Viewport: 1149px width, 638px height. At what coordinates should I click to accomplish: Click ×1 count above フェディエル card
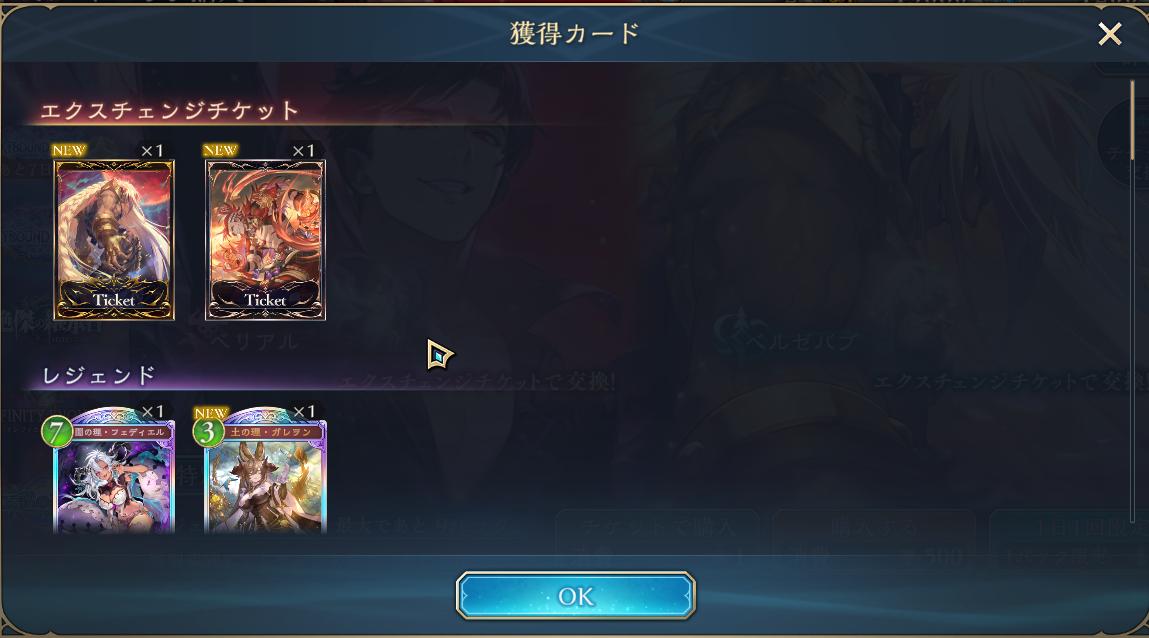pyautogui.click(x=152, y=412)
